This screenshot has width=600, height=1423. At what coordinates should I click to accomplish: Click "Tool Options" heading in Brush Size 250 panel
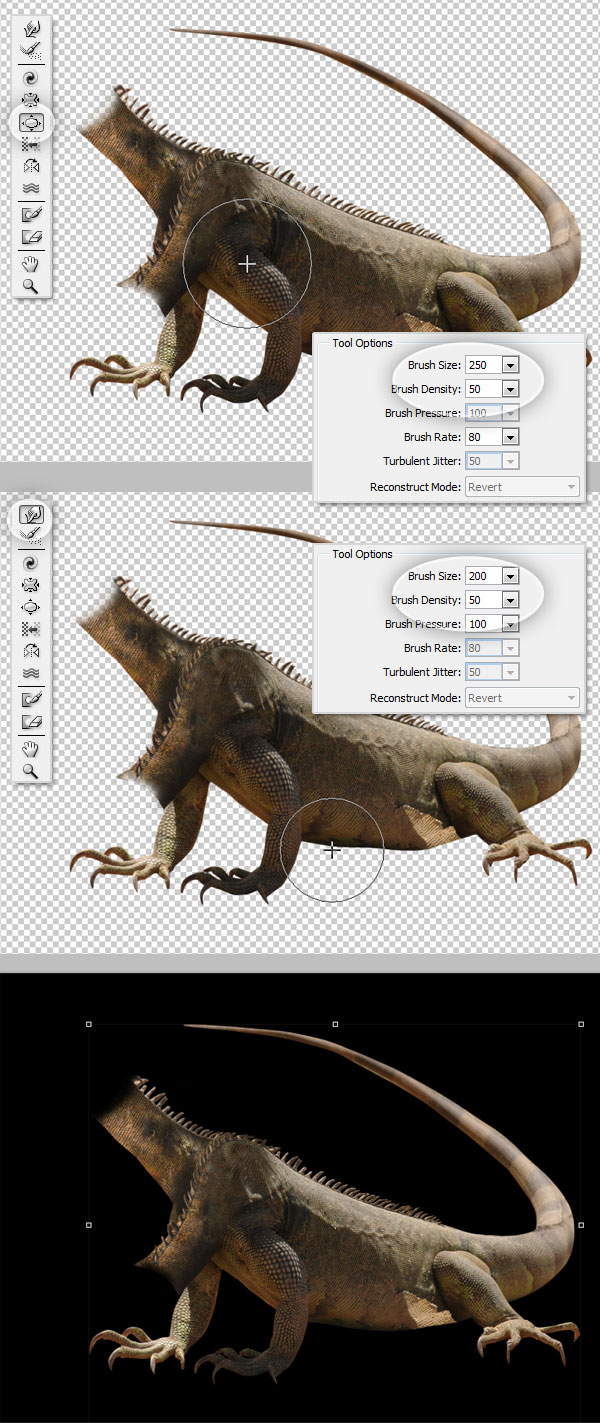pyautogui.click(x=362, y=343)
